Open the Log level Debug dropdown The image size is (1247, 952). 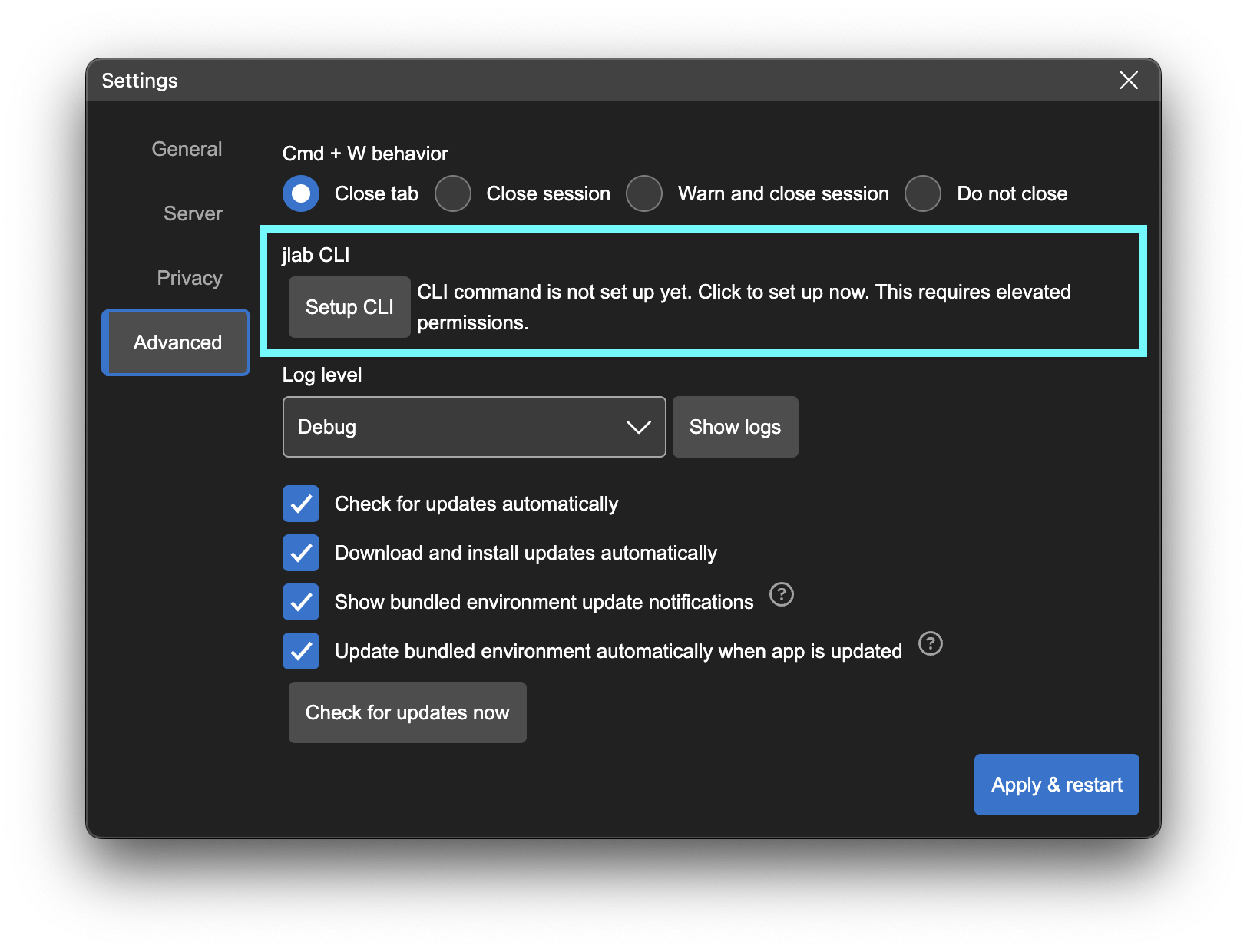474,427
